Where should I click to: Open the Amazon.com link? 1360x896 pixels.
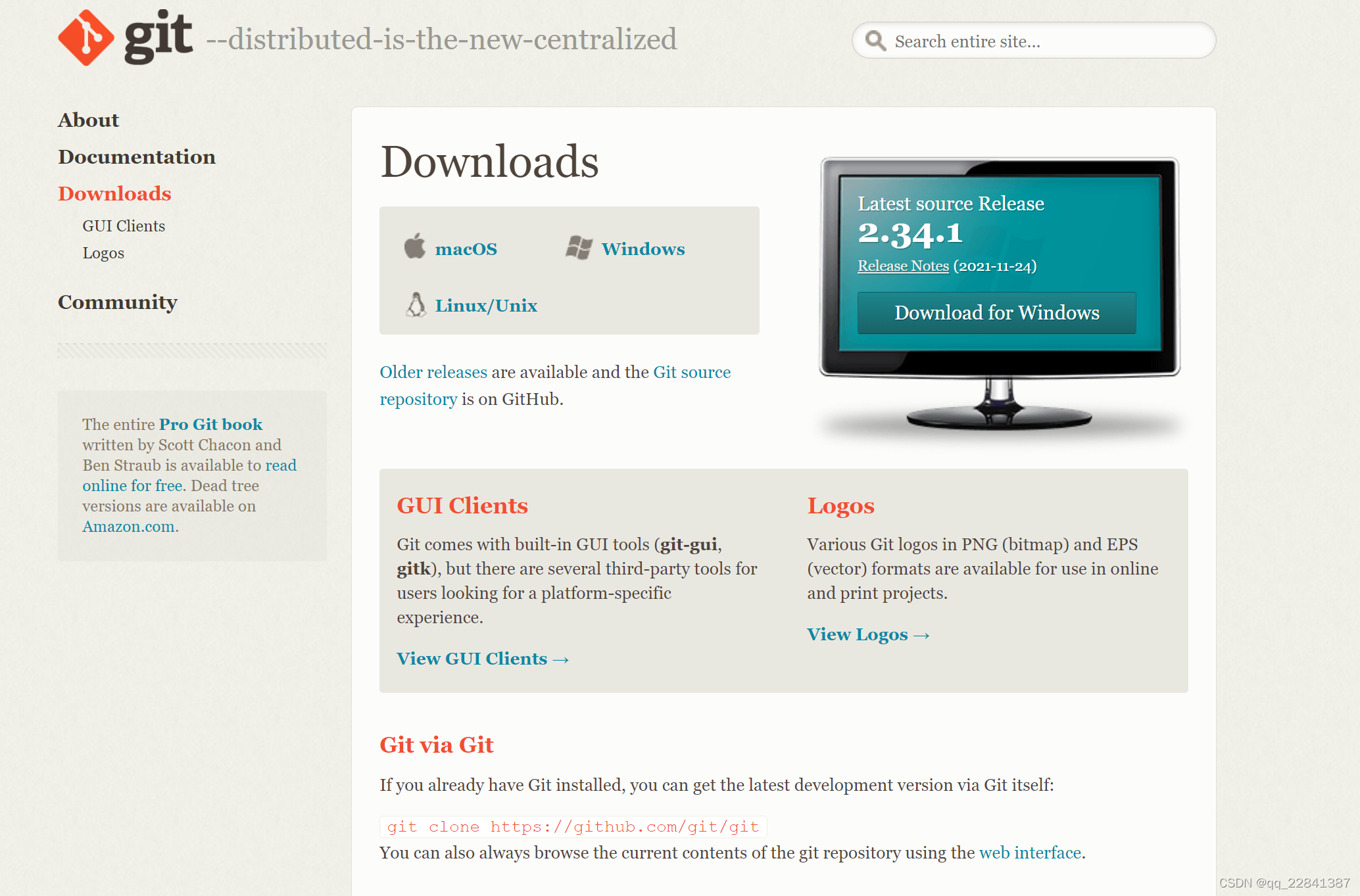129,527
